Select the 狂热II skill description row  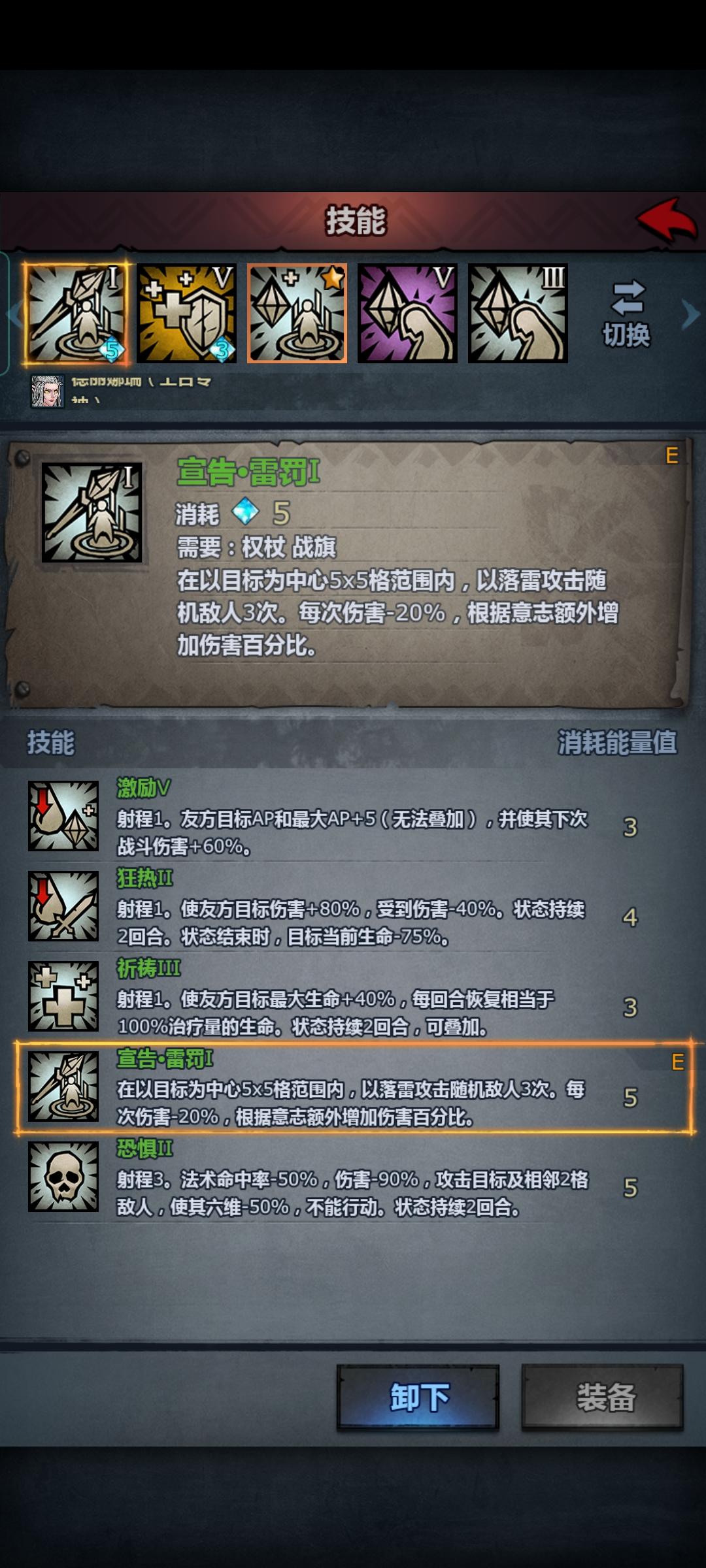tap(354, 907)
